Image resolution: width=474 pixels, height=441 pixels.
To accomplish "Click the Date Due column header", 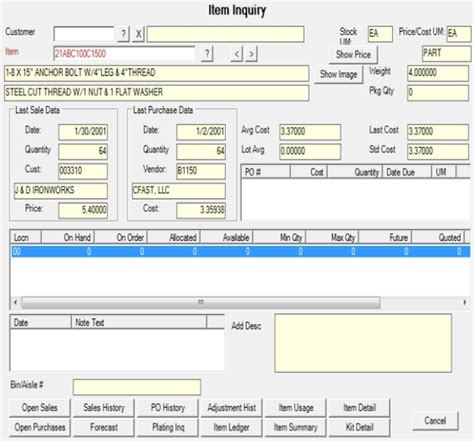I will pos(407,172).
